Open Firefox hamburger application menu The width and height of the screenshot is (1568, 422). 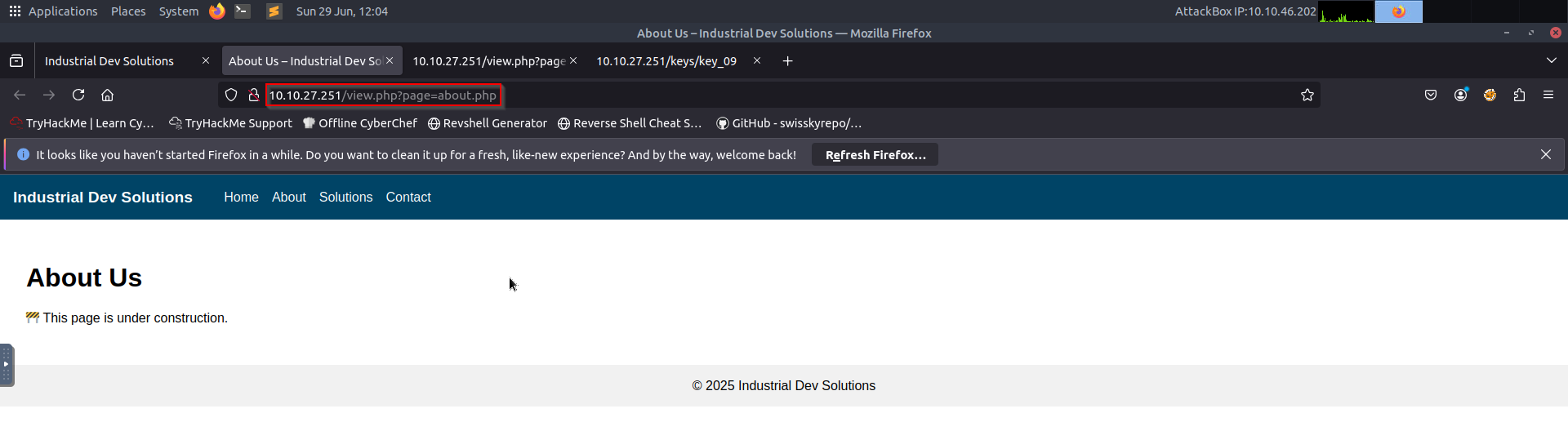point(1548,95)
